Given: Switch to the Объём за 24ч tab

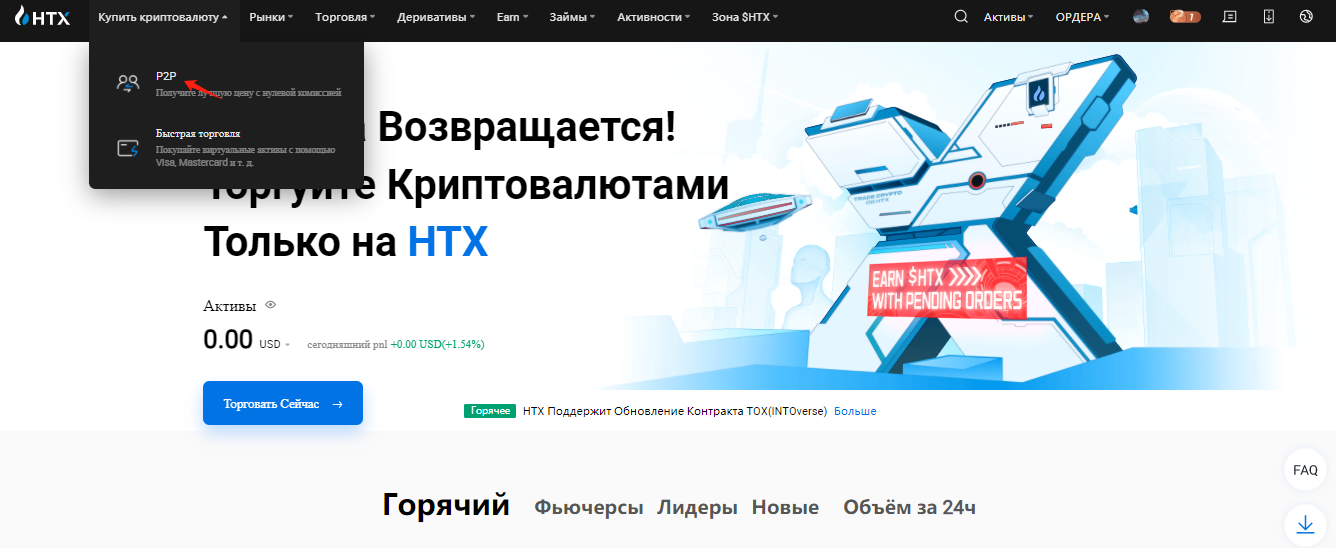Looking at the screenshot, I should 909,507.
